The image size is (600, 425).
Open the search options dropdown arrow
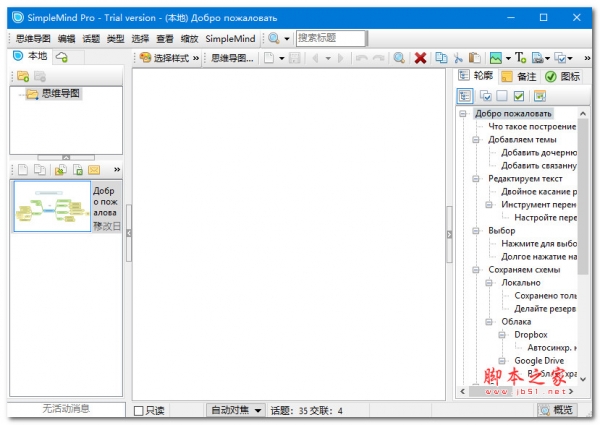287,39
